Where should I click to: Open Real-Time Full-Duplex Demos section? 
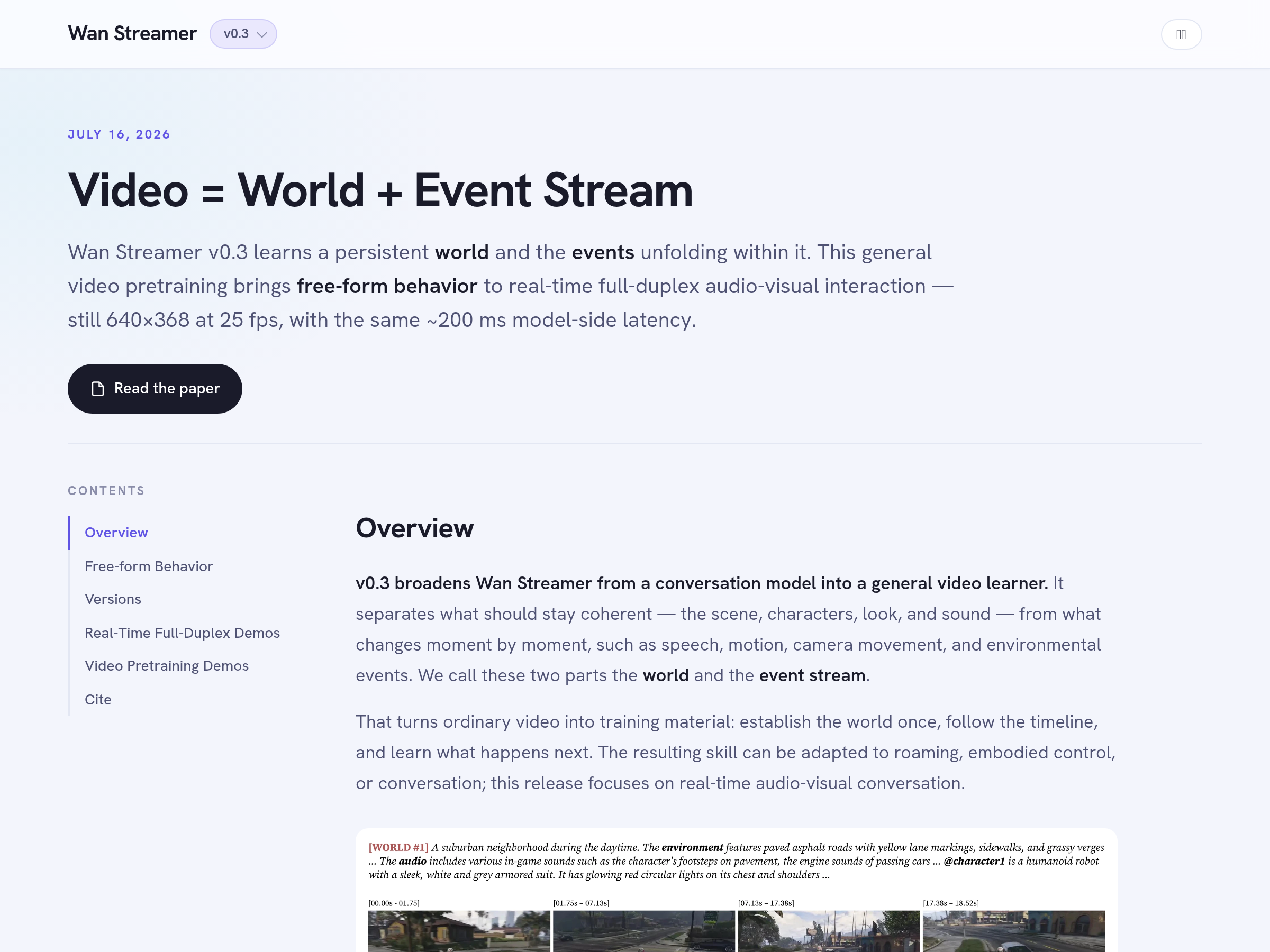[x=182, y=633]
